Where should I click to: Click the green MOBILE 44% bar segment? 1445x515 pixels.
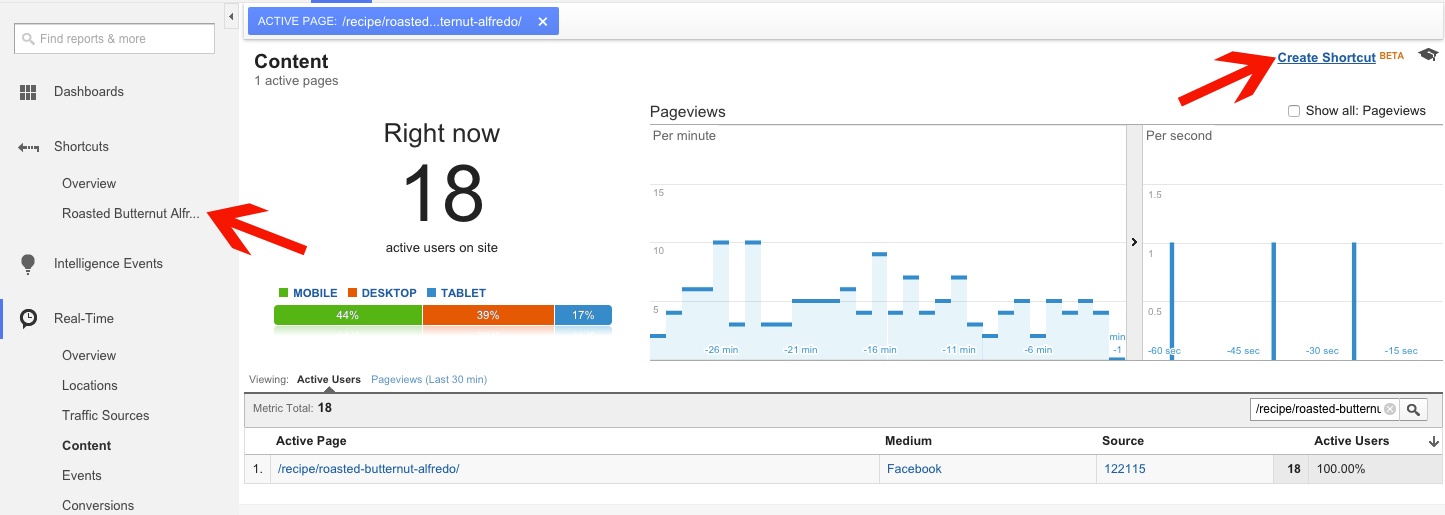(347, 315)
